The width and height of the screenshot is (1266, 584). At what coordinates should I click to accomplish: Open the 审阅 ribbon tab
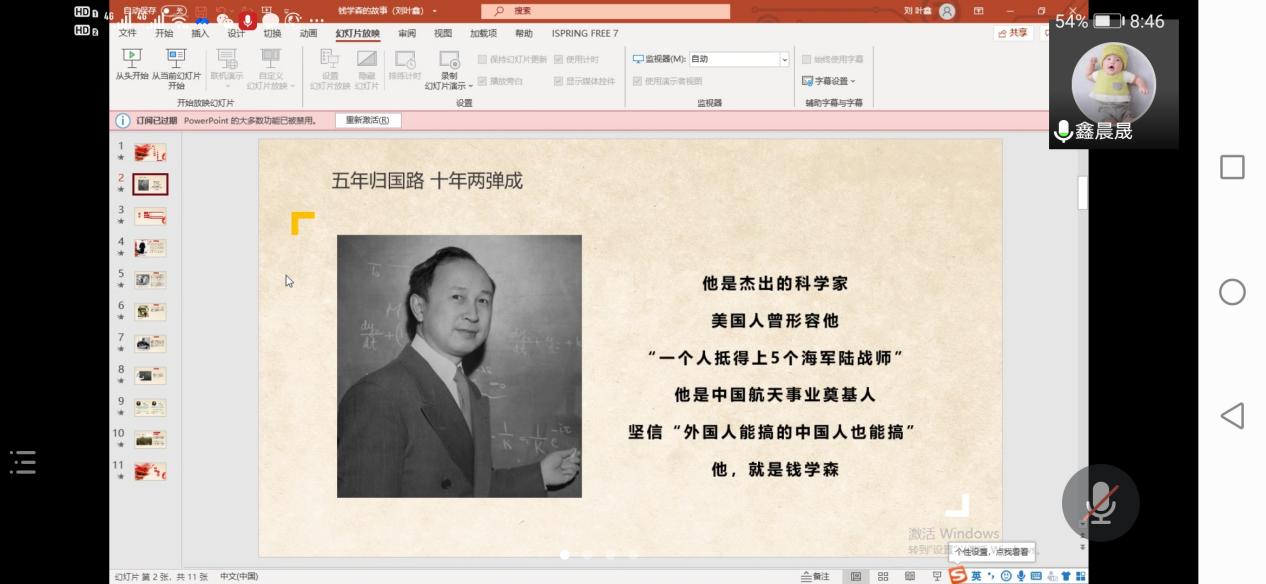pos(406,33)
